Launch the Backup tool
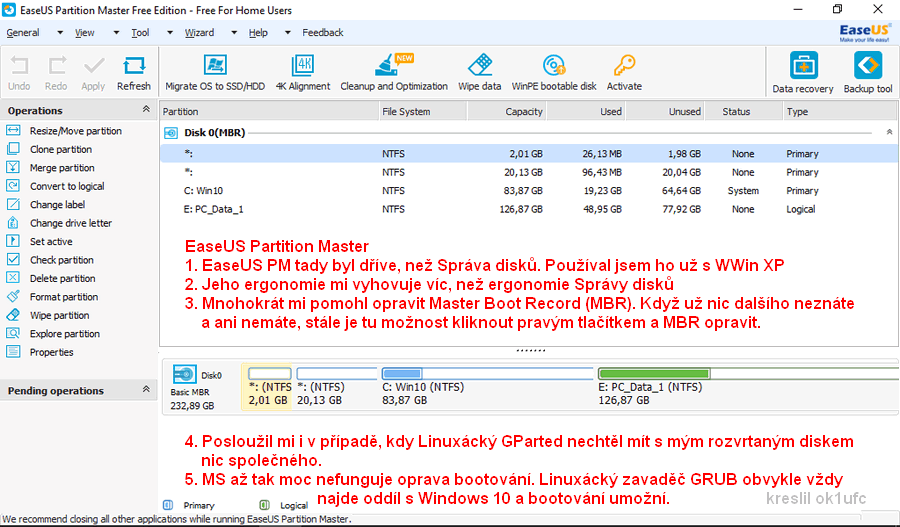 tap(867, 68)
